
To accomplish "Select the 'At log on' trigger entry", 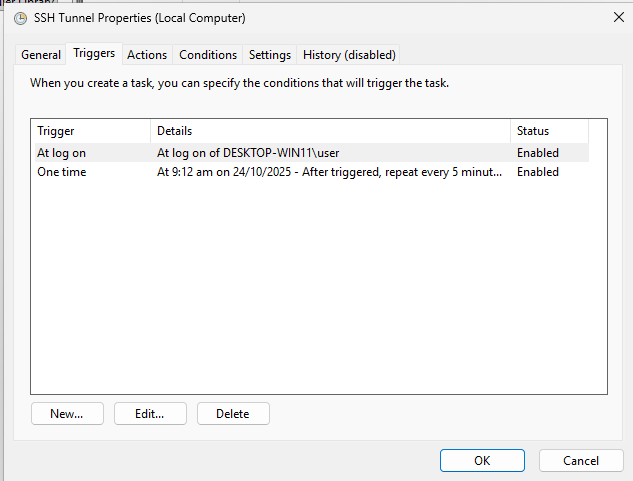I will (x=61, y=153).
